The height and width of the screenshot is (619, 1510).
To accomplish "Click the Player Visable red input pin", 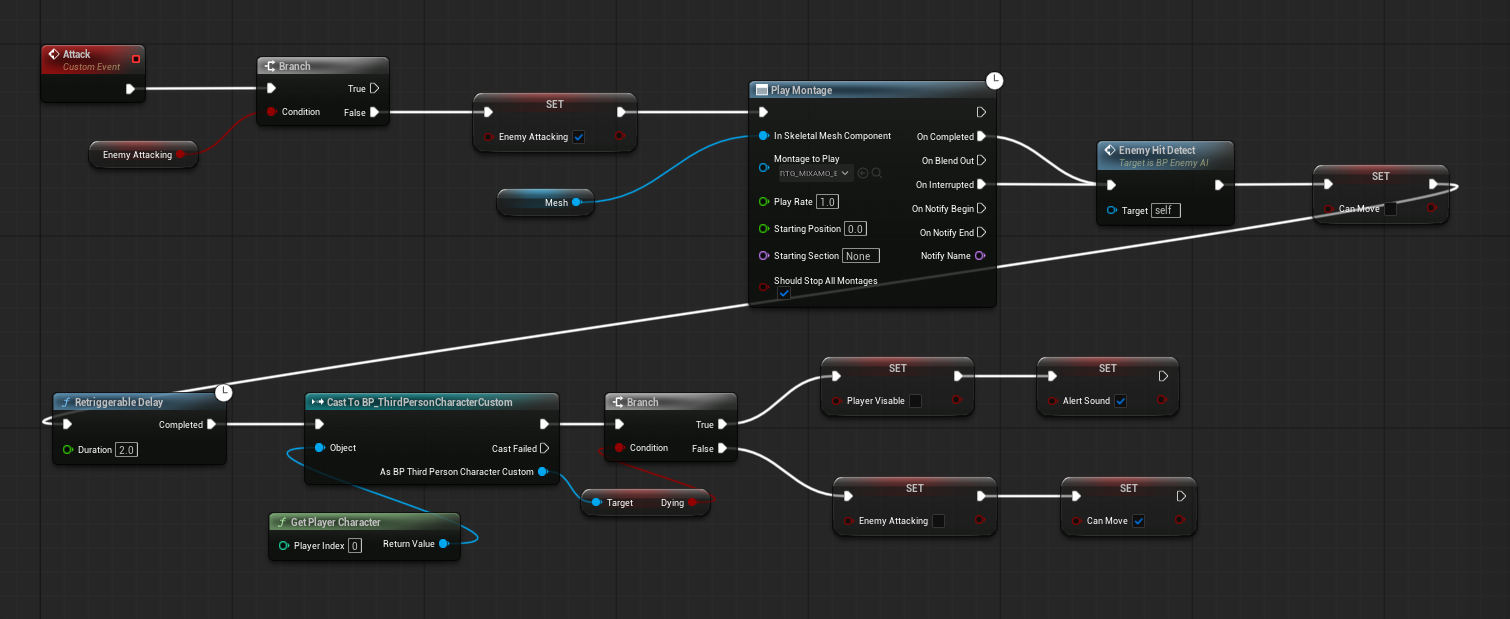I will click(x=836, y=401).
